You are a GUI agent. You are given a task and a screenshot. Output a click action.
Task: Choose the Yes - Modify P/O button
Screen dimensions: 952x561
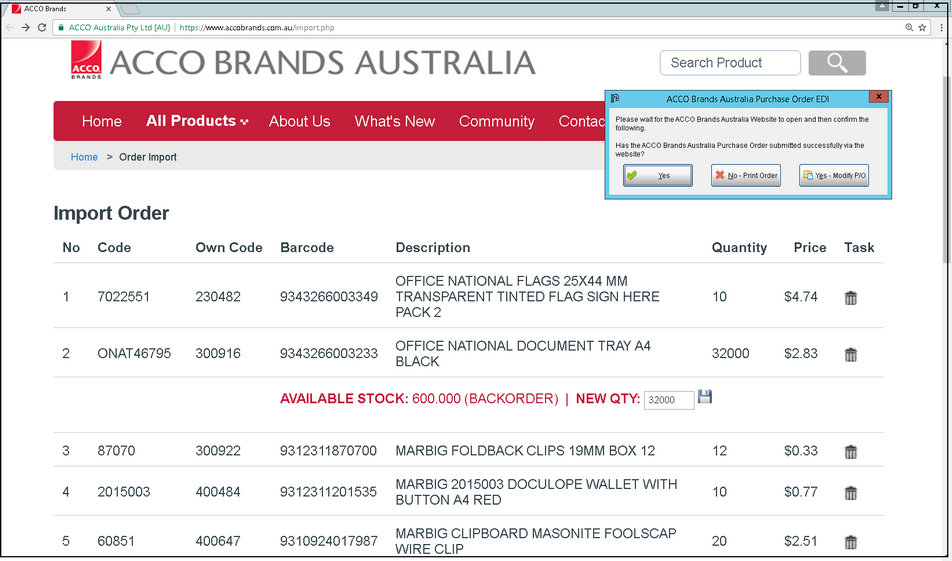pyautogui.click(x=834, y=176)
